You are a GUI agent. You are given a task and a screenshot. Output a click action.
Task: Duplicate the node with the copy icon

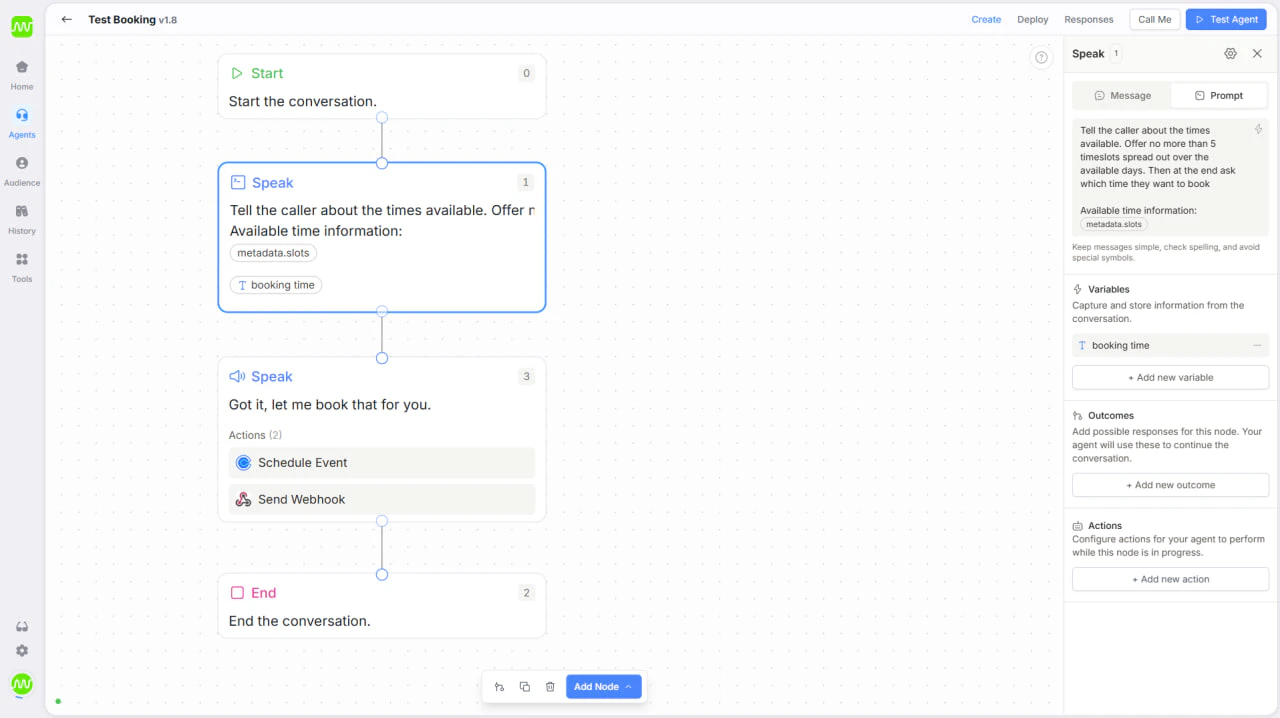pyautogui.click(x=525, y=686)
